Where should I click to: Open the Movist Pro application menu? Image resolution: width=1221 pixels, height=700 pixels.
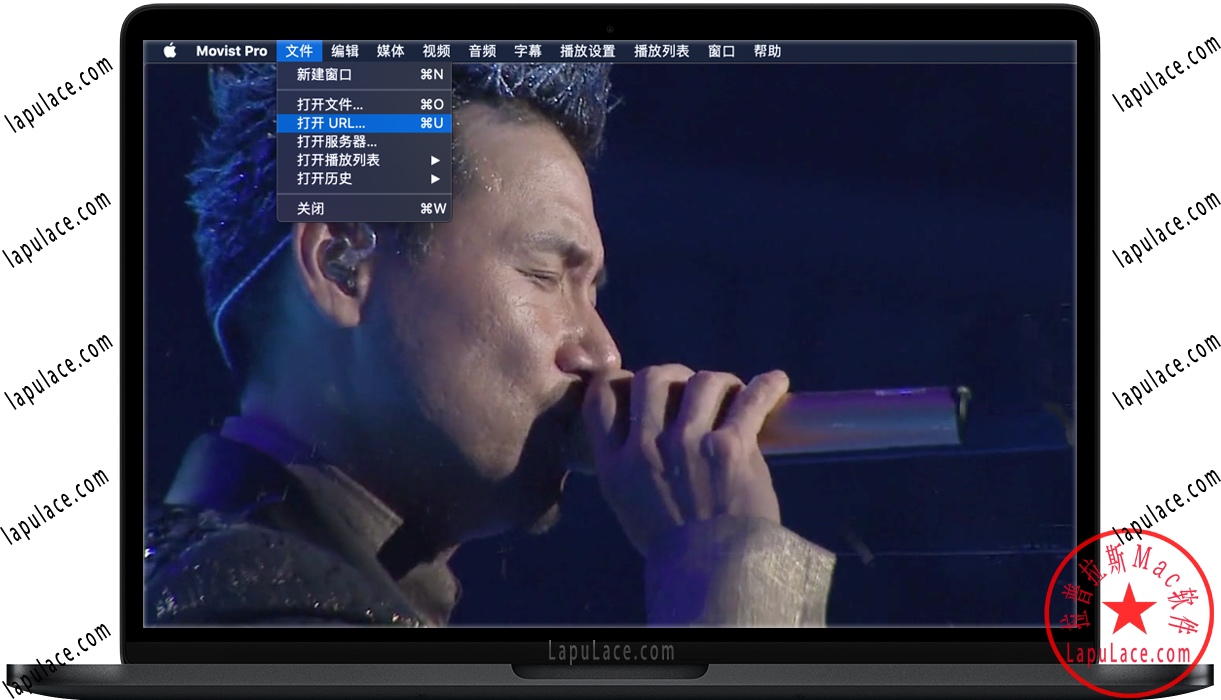tap(231, 51)
